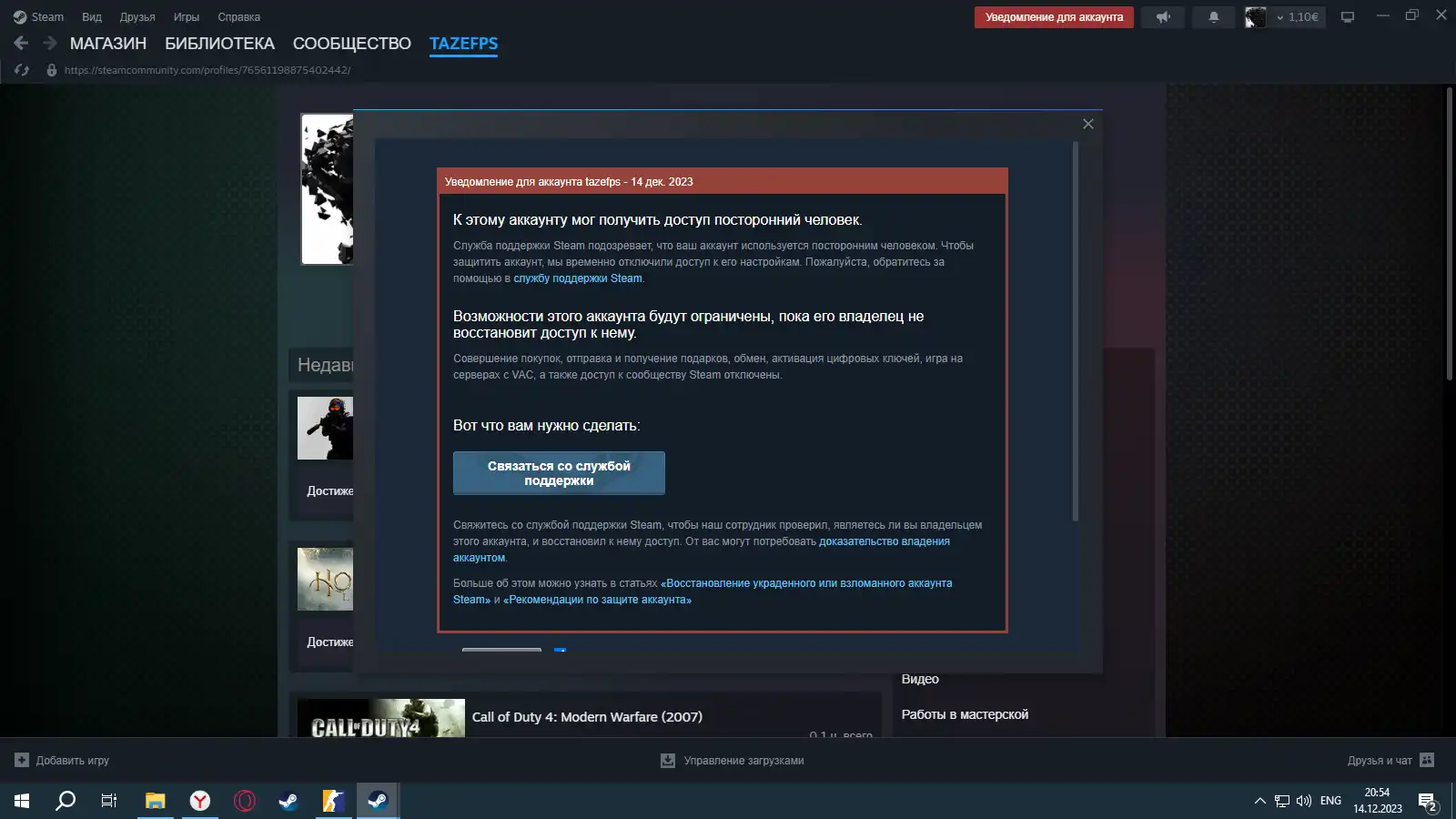Open Windows action center notifications
This screenshot has height=819, width=1456.
(1428, 802)
